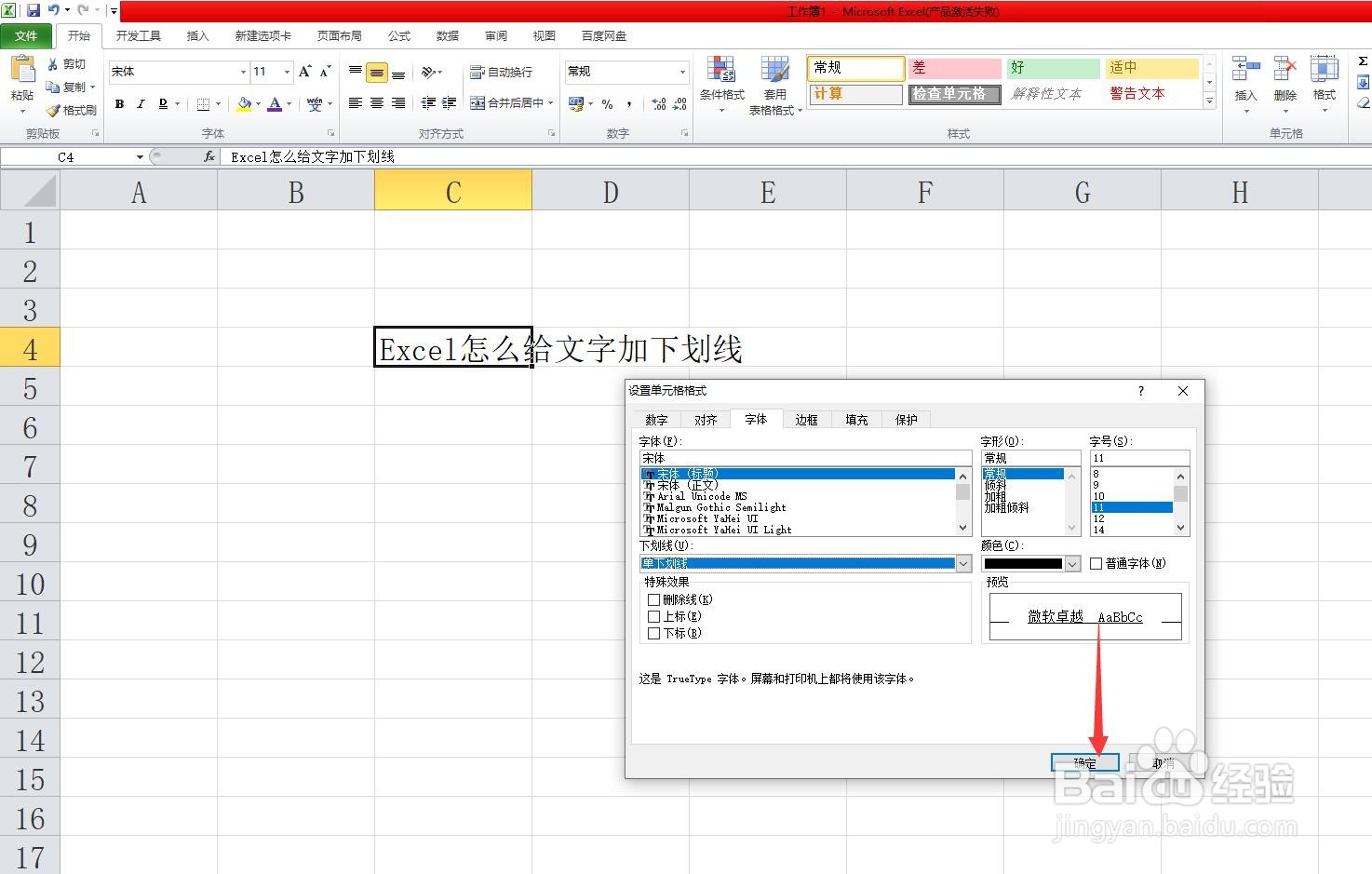
Task: Click the Increase Font Size icon
Action: (305, 72)
